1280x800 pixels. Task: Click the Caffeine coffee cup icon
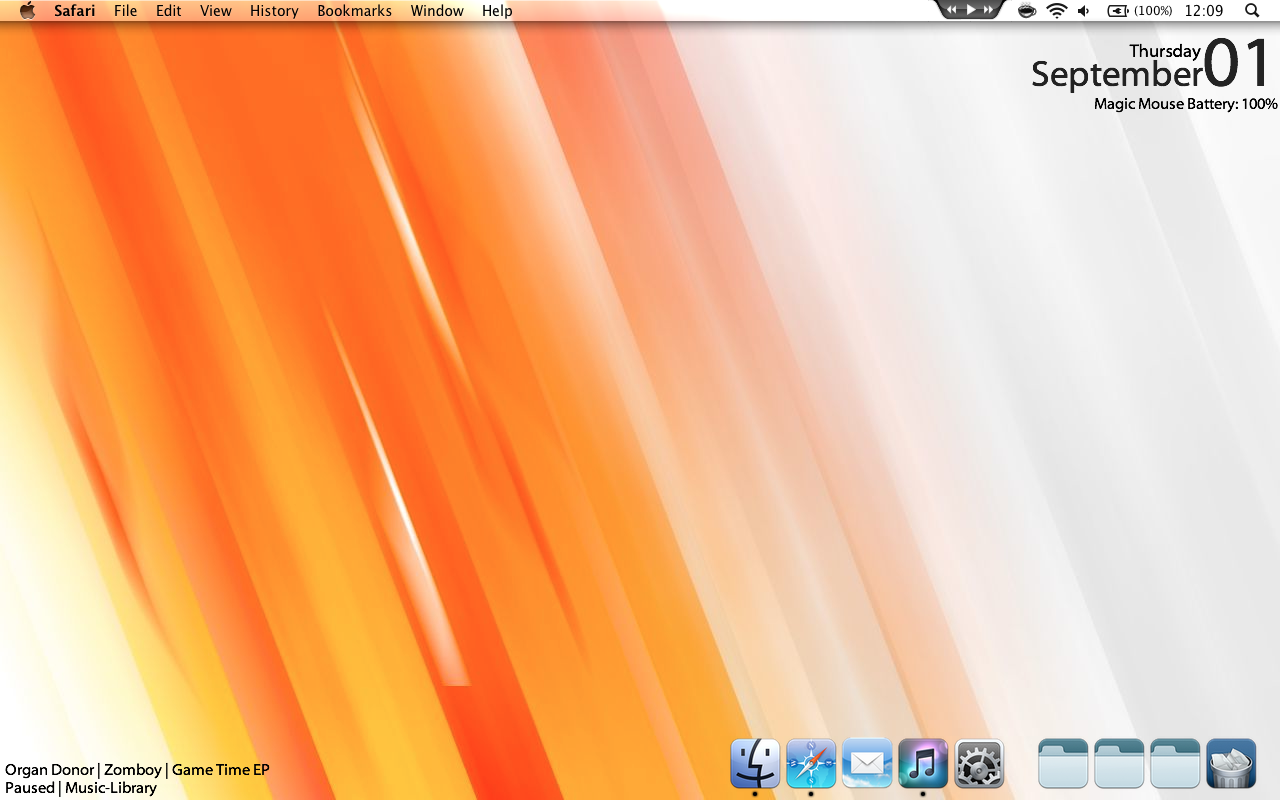[1027, 11]
